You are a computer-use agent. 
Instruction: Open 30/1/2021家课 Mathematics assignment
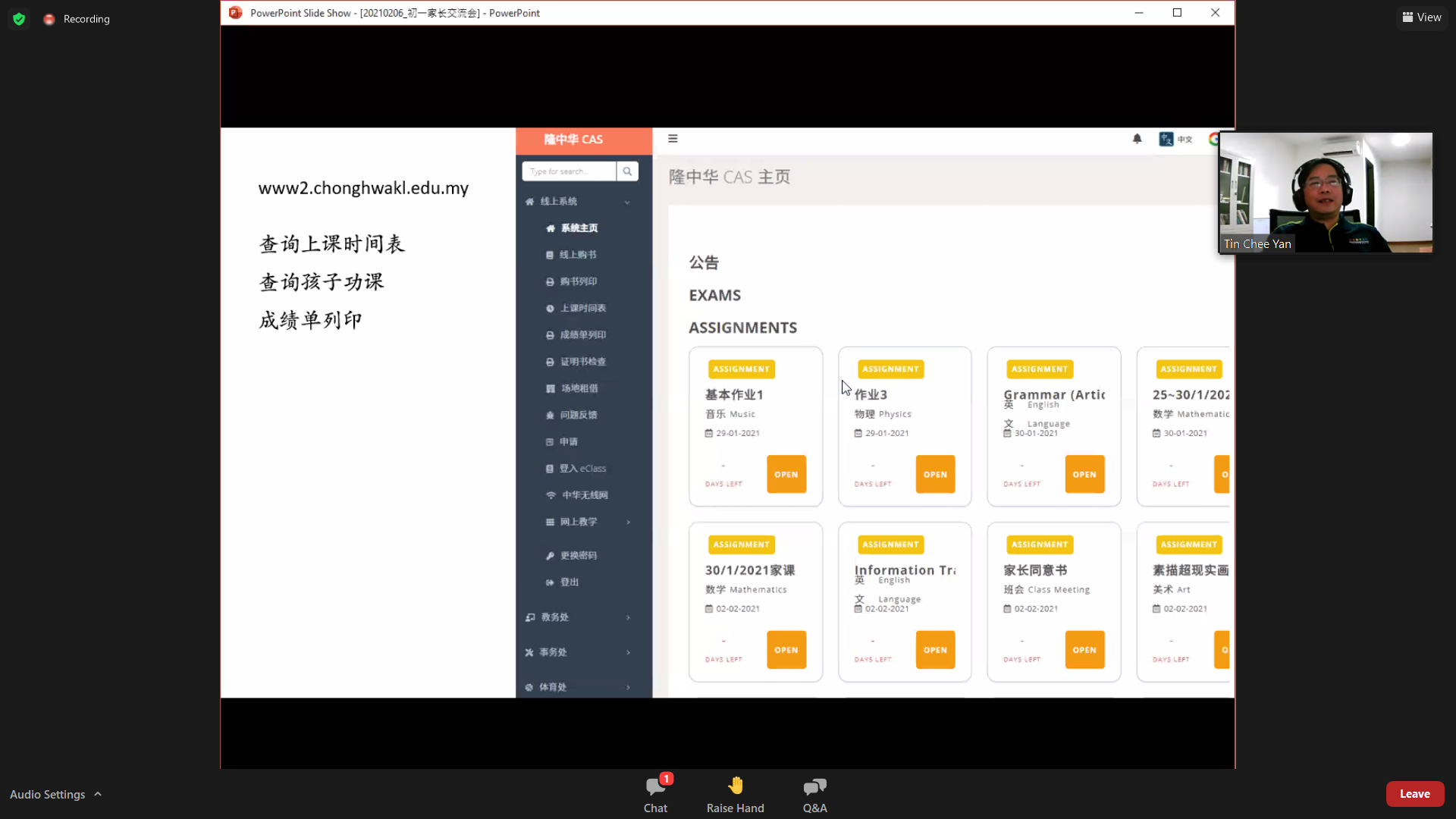786,650
